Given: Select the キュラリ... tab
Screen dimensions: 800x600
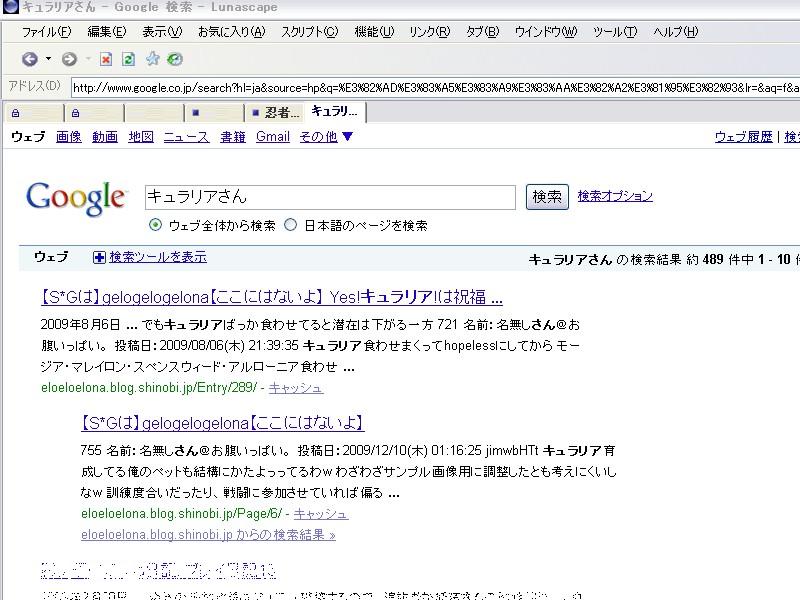Looking at the screenshot, I should pos(335,112).
